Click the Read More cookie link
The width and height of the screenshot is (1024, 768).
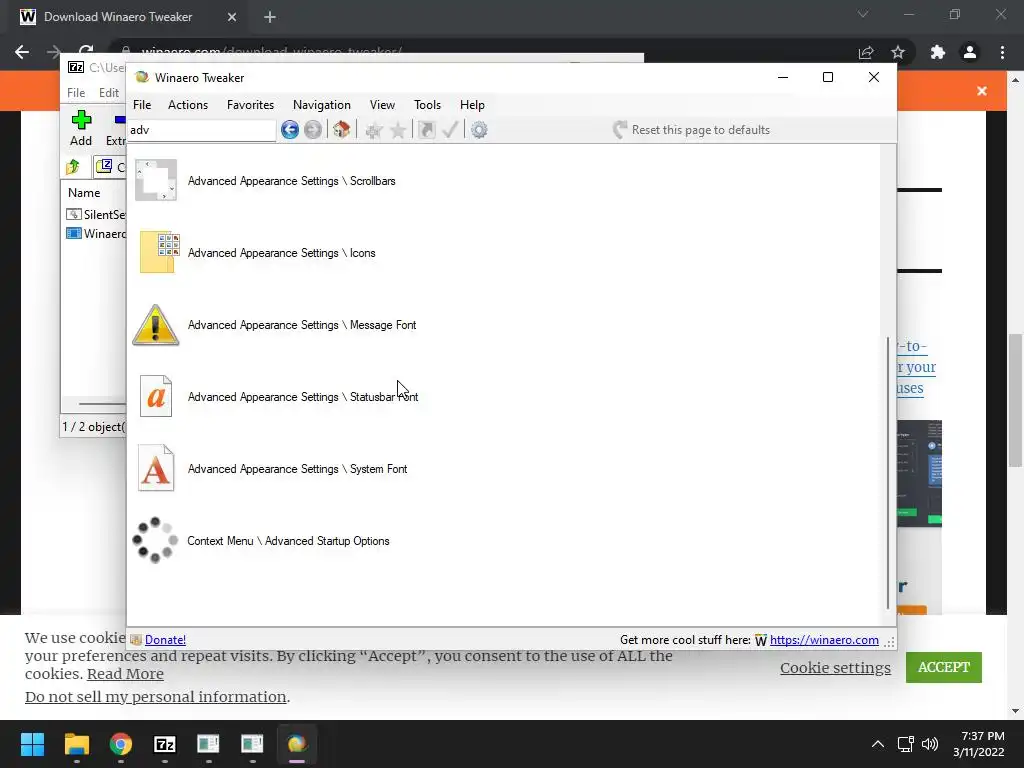125,674
